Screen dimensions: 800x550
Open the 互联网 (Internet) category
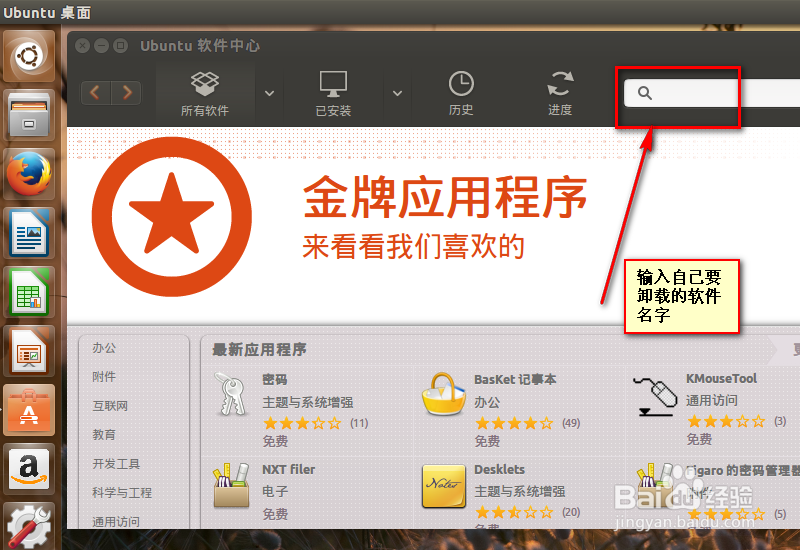[x=110, y=406]
